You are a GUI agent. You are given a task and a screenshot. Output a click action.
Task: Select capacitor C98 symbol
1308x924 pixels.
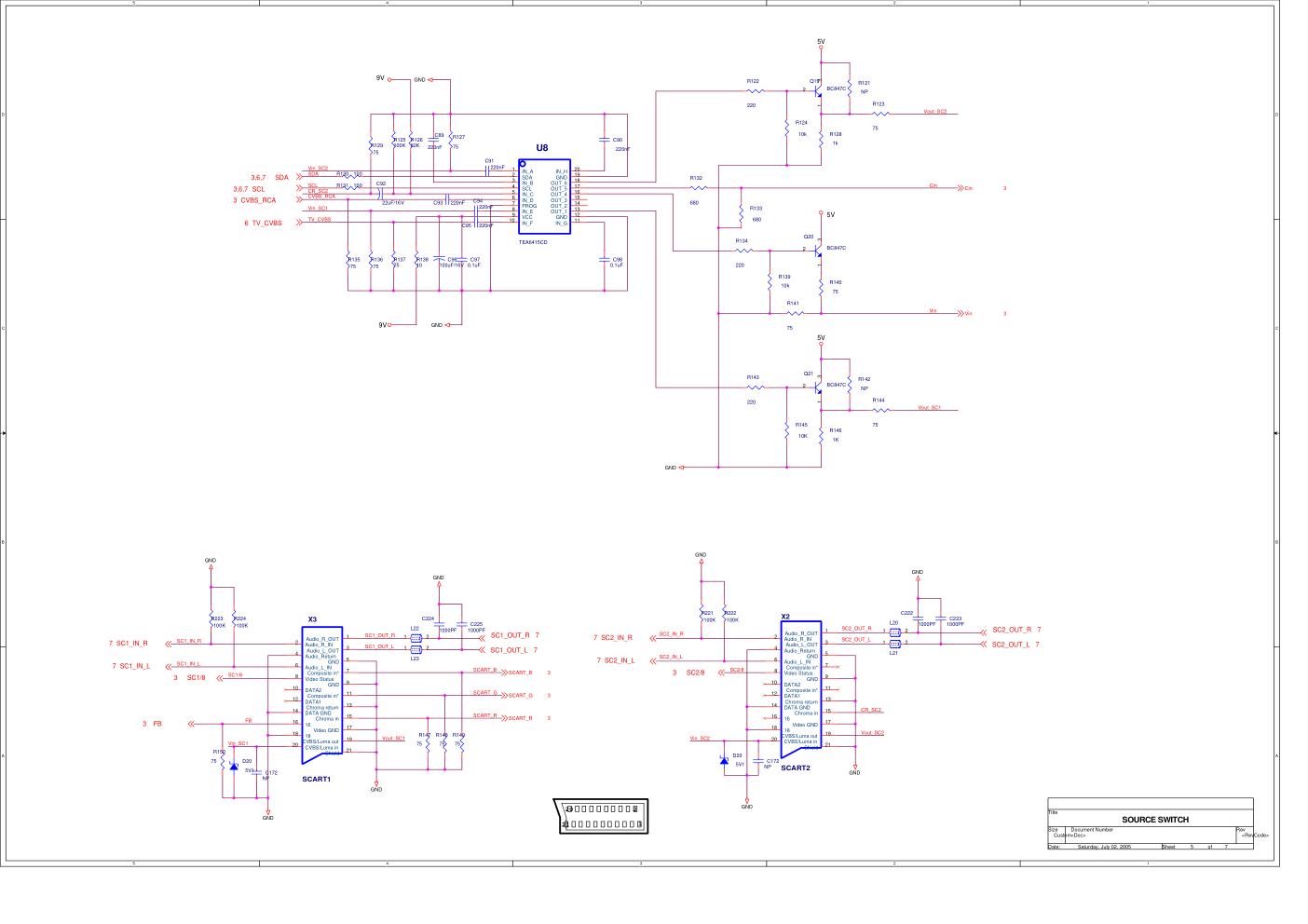[x=605, y=260]
